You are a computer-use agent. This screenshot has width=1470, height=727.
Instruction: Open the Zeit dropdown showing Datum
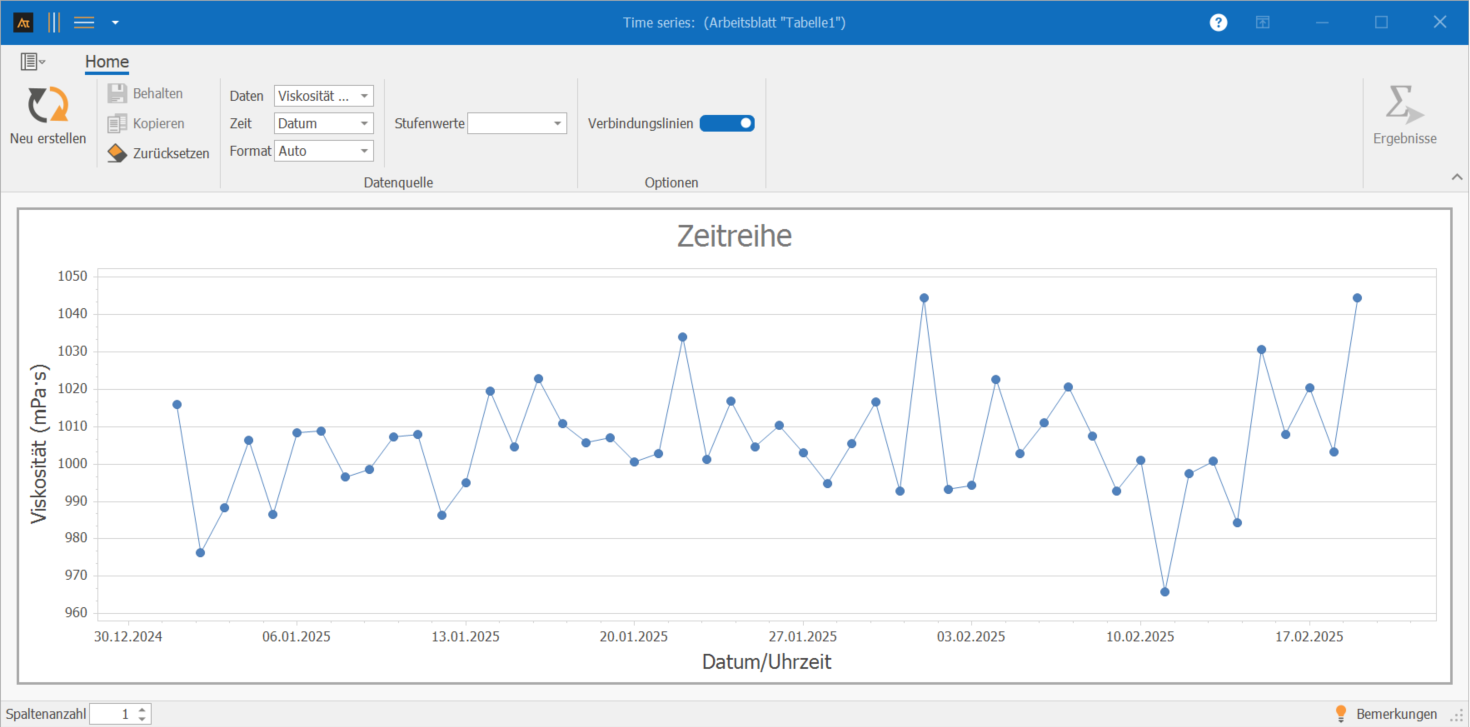pyautogui.click(x=323, y=123)
